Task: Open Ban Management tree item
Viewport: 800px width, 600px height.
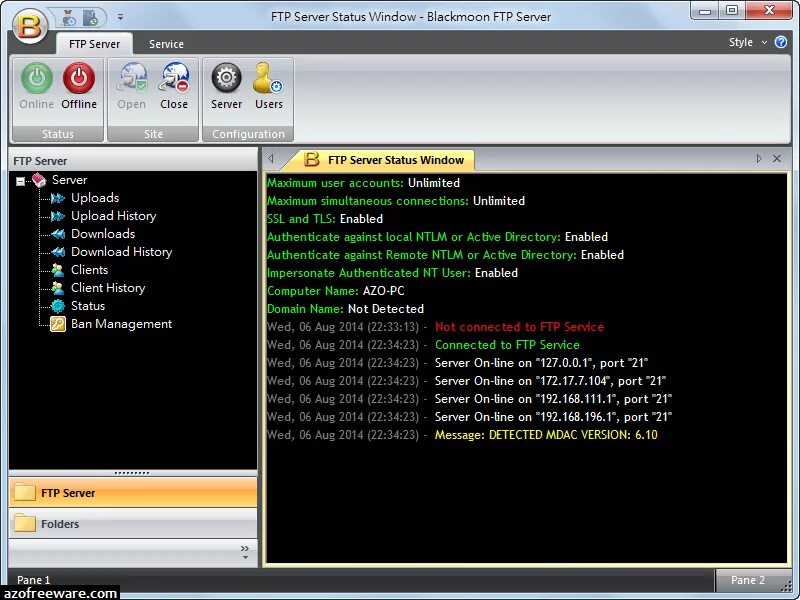Action: (x=121, y=324)
